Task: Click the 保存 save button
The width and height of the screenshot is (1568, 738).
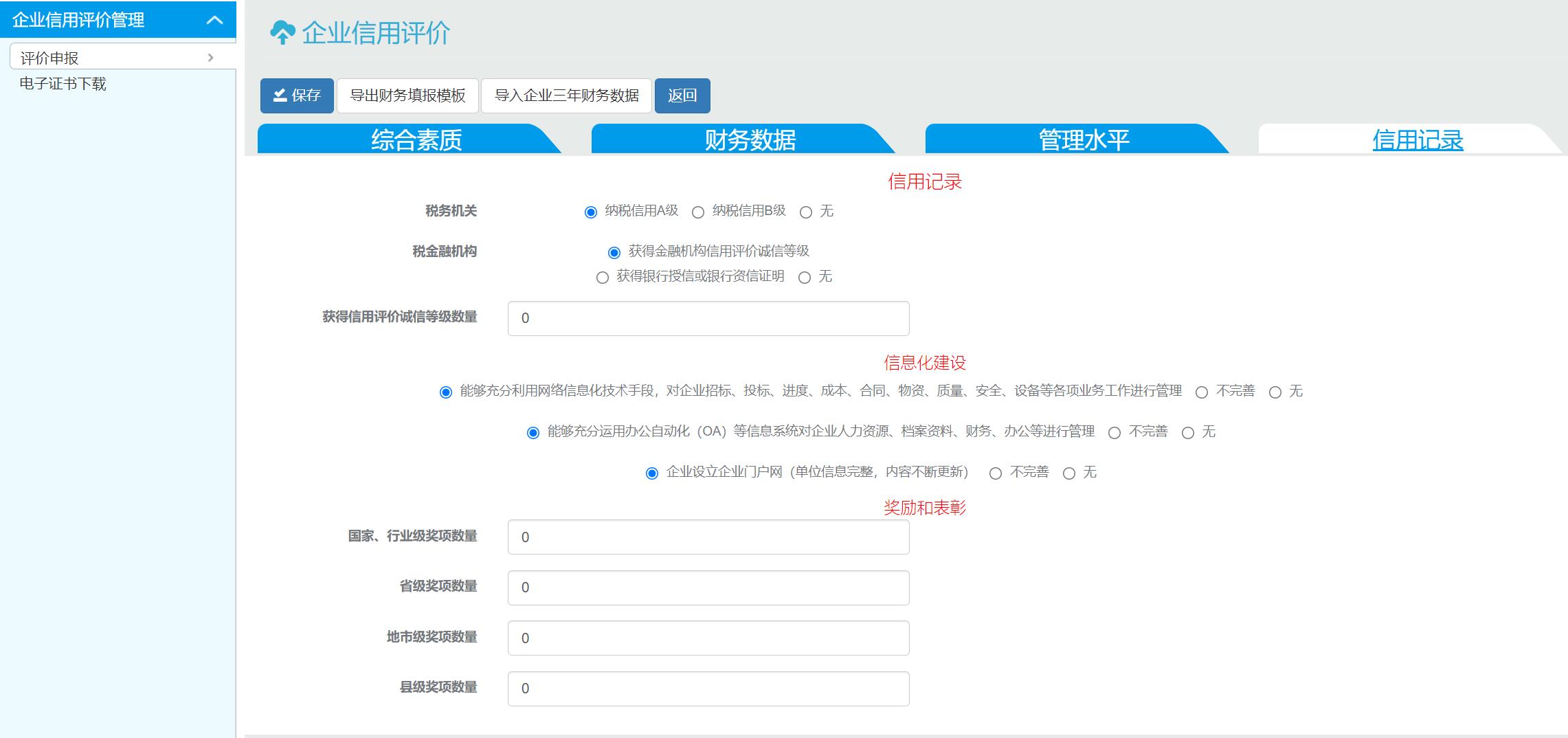Action: point(297,96)
